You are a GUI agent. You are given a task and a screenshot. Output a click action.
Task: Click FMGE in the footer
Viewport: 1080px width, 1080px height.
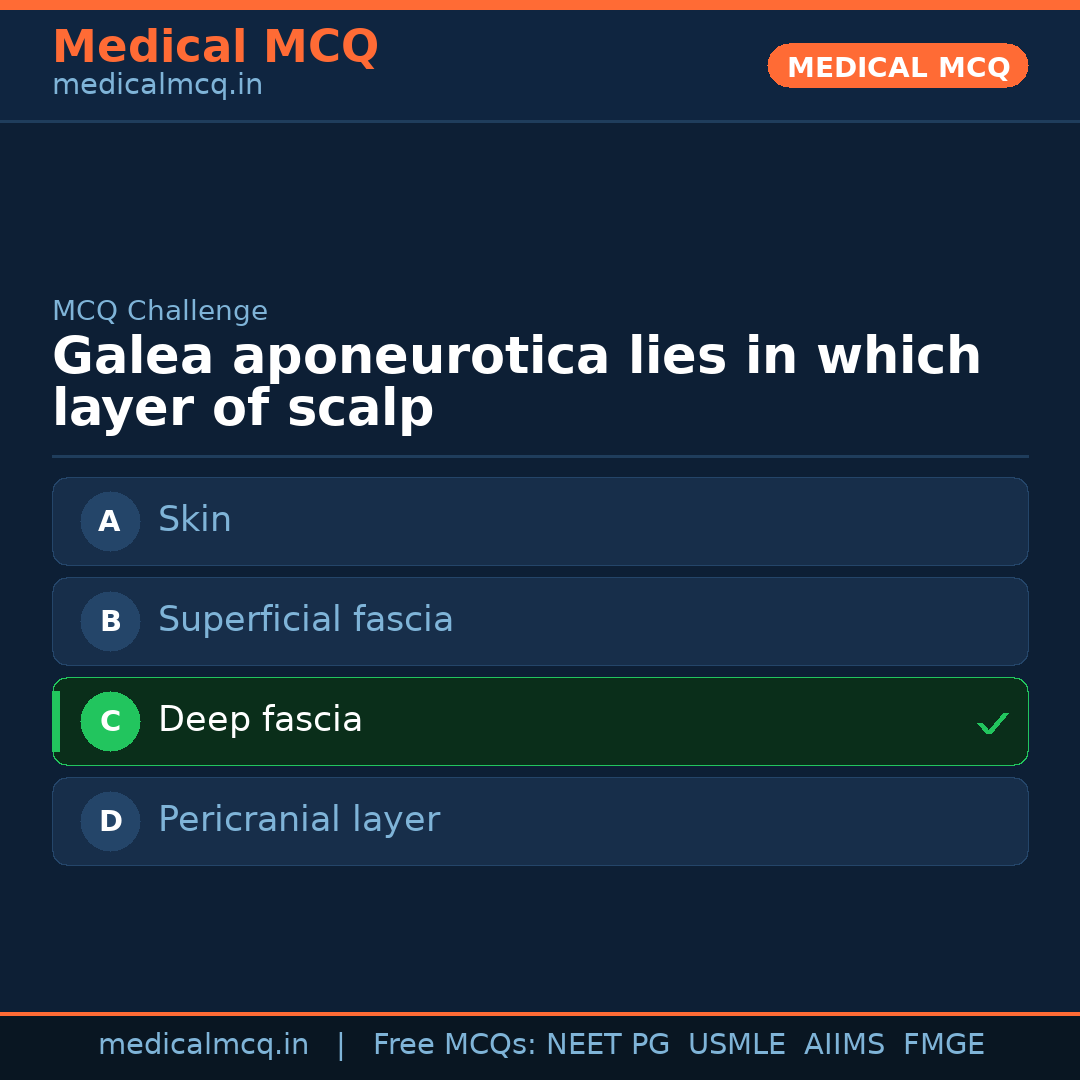[x=943, y=1045]
